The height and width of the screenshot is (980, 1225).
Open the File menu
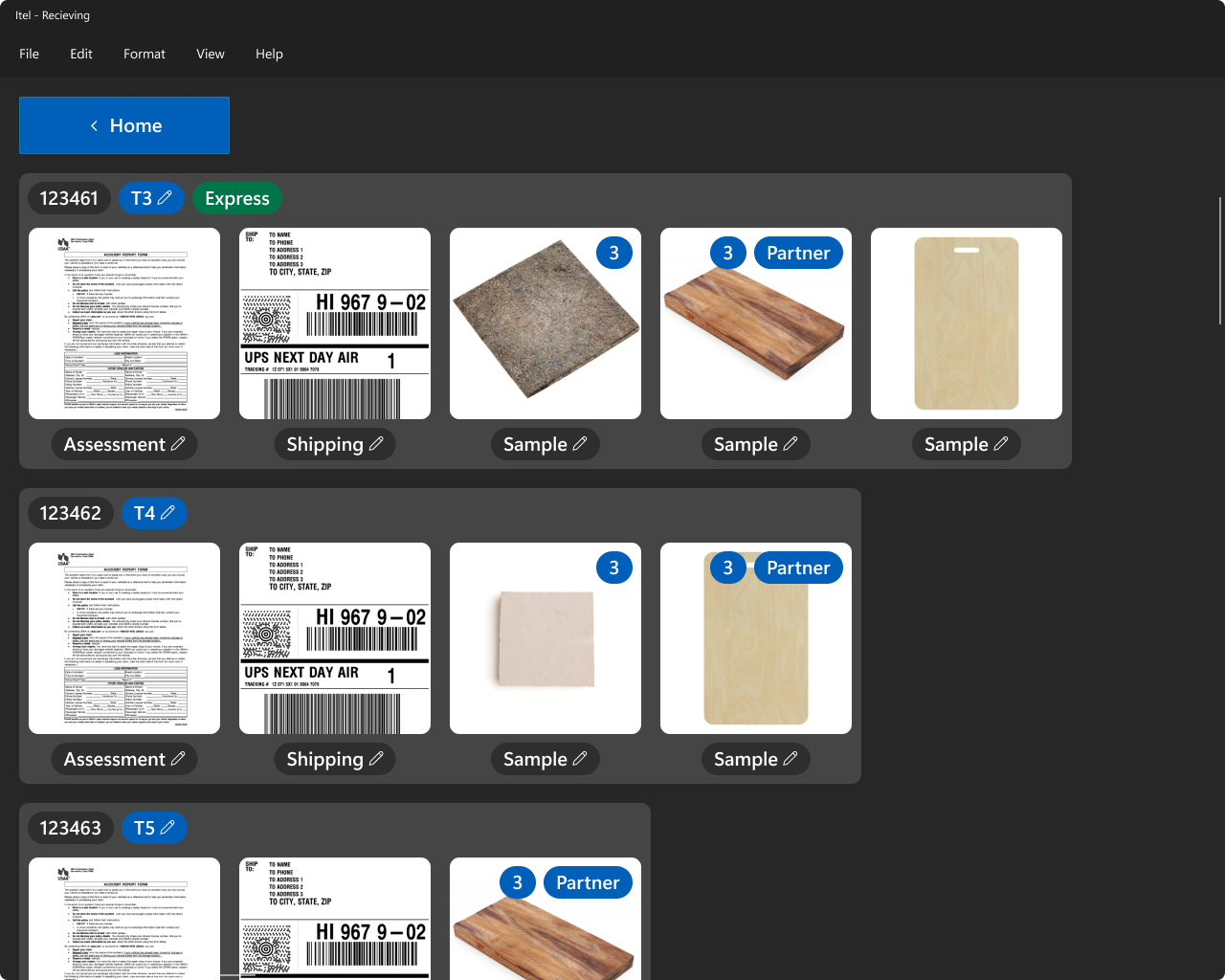(x=30, y=54)
